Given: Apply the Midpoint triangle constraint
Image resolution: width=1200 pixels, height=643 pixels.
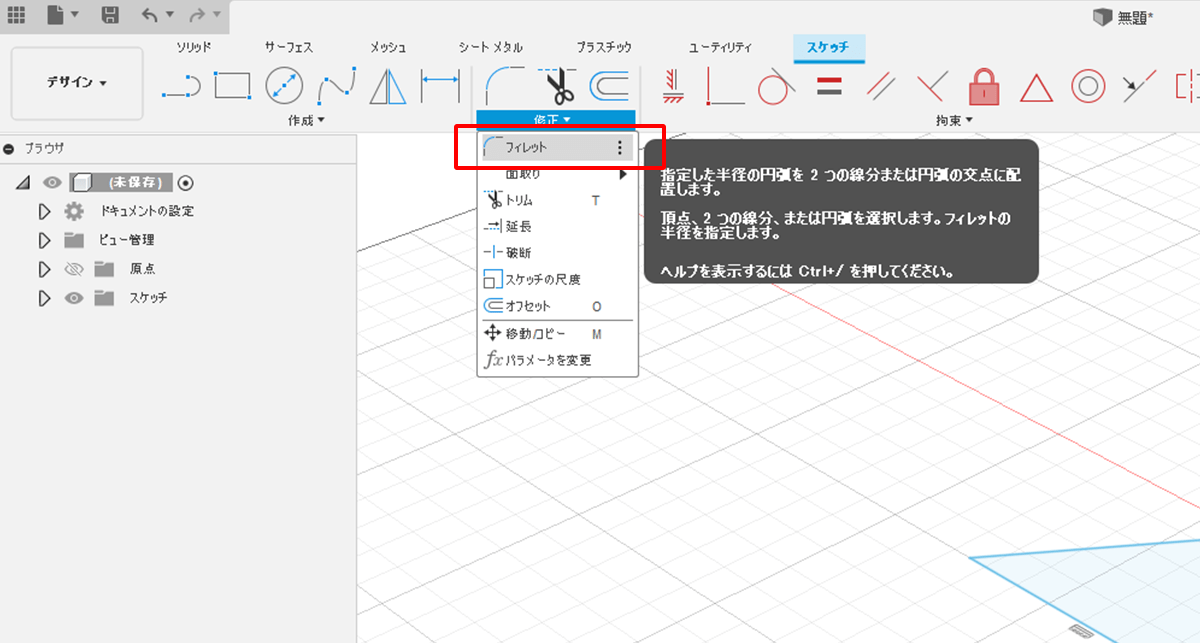Looking at the screenshot, I should tap(1036, 87).
